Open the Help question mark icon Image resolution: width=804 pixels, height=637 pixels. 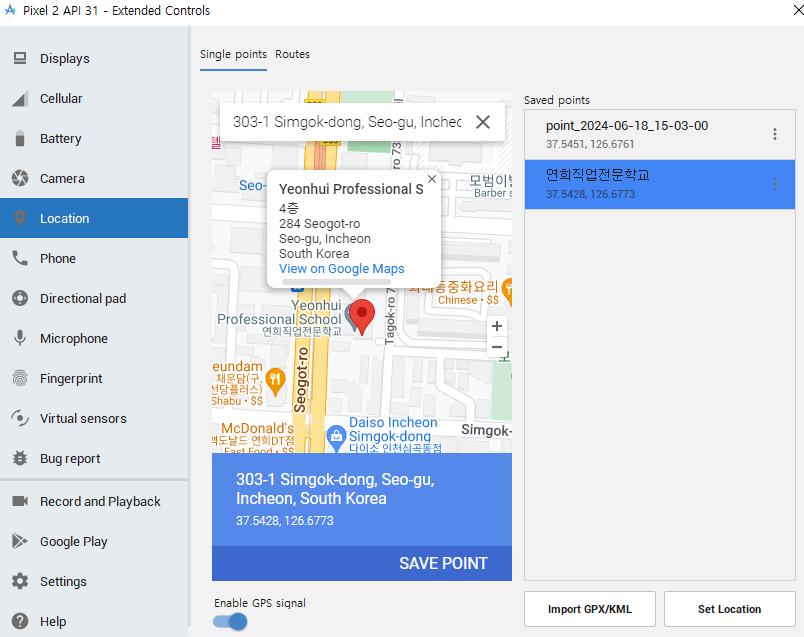click(20, 621)
